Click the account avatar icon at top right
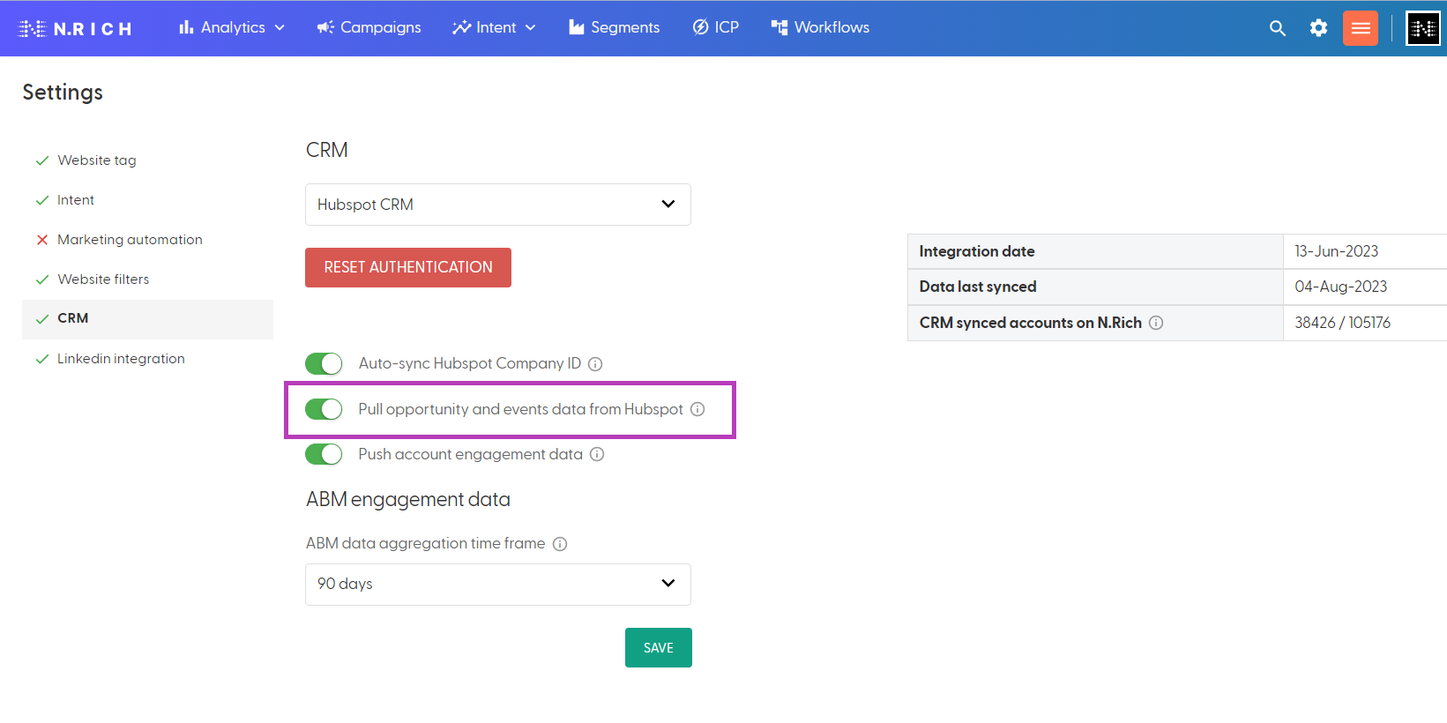1447x723 pixels. 1422,28
